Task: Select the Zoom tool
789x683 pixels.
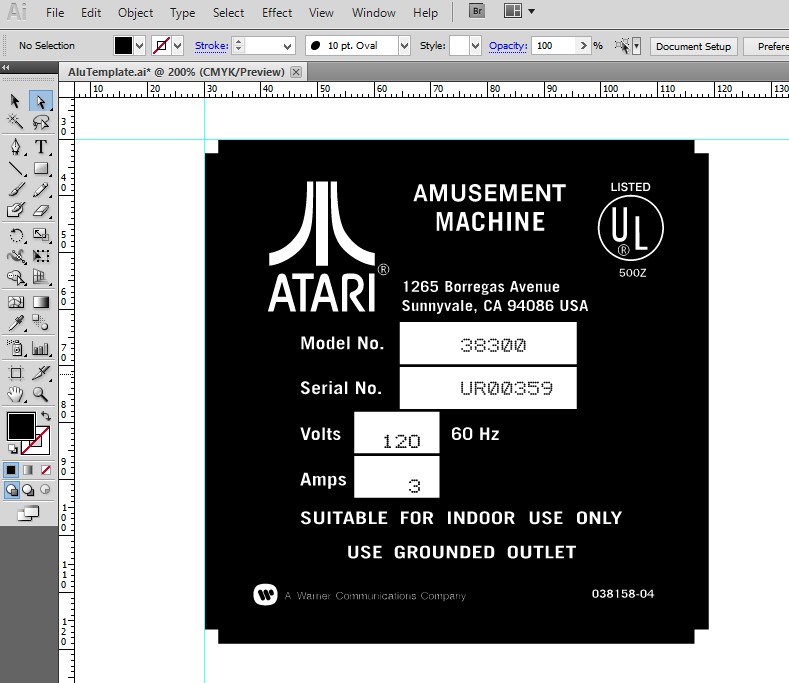Action: coord(41,394)
